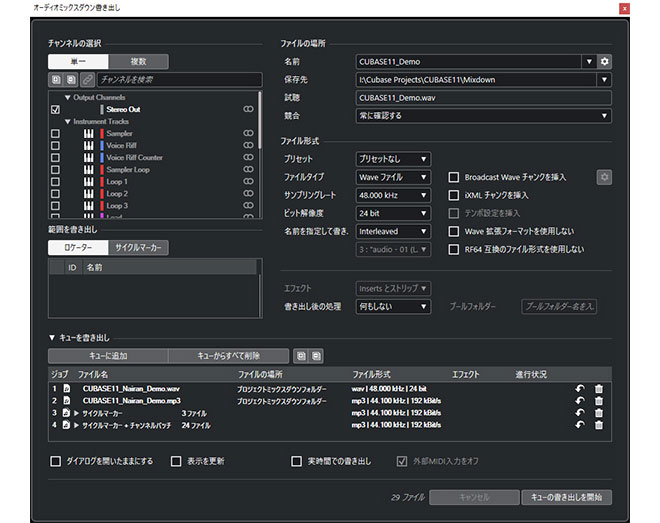The image size is (660, 523).
Task: Close the audio mixdown export dialog
Action: coord(625,8)
